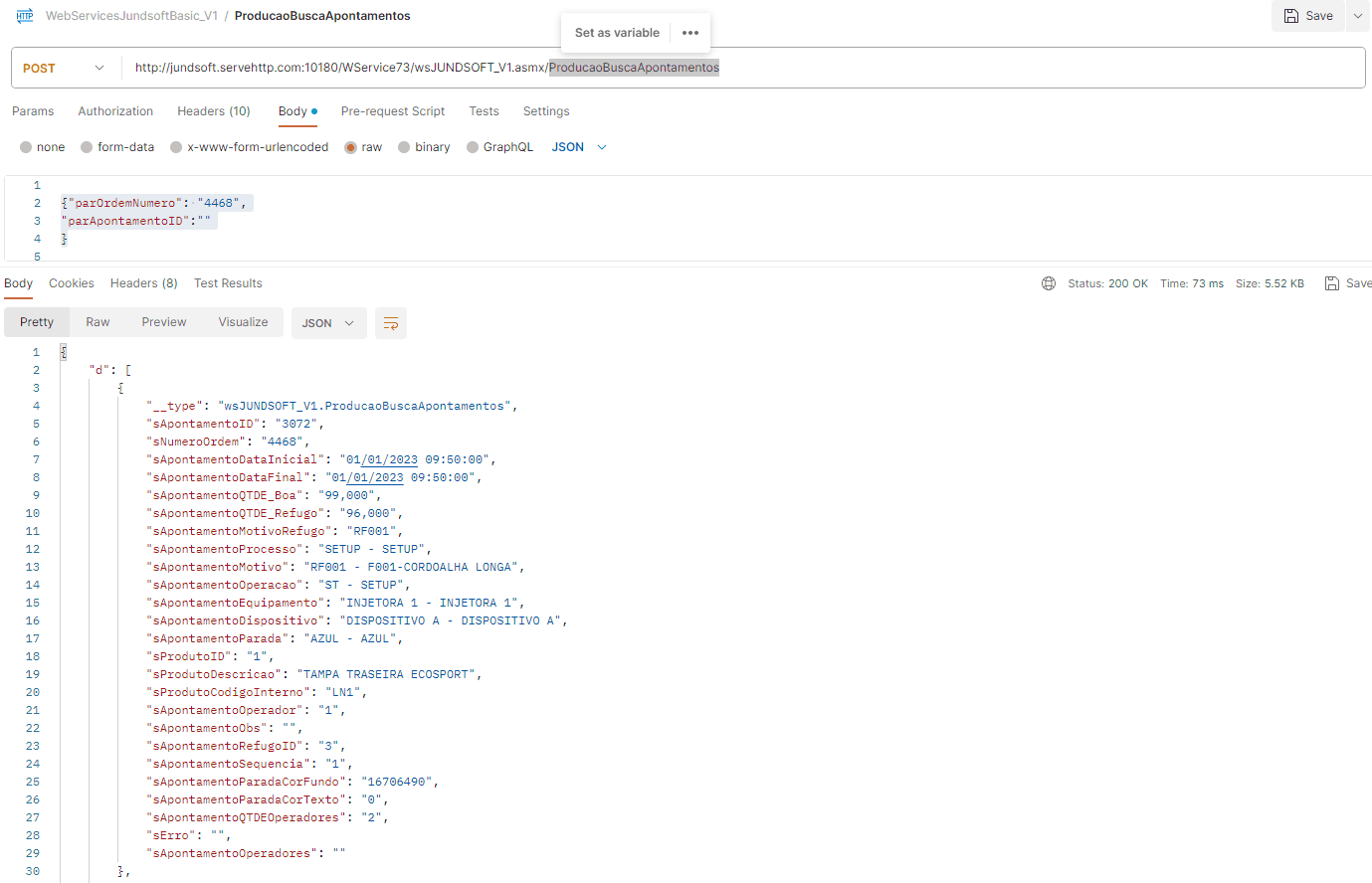1372x883 pixels.
Task: Click the response Save floppy icon
Action: [x=1332, y=283]
